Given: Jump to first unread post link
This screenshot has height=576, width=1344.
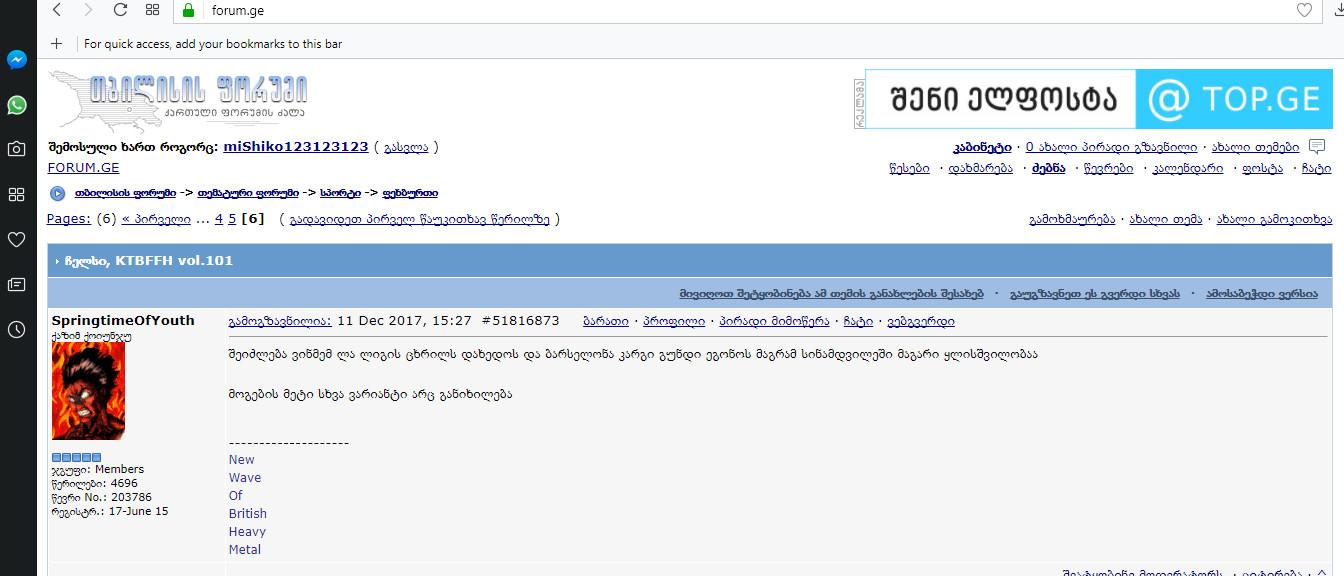Looking at the screenshot, I should pos(420,219).
